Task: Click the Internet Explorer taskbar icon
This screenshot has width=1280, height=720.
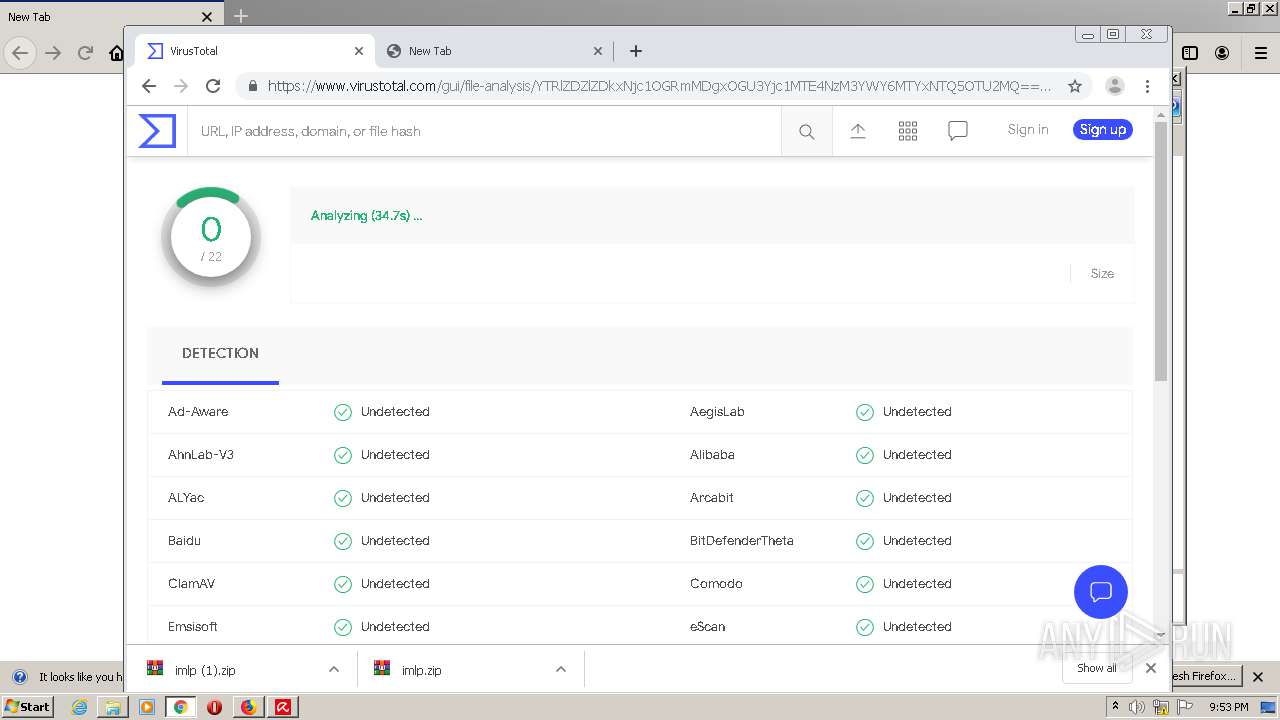Action: click(x=79, y=707)
